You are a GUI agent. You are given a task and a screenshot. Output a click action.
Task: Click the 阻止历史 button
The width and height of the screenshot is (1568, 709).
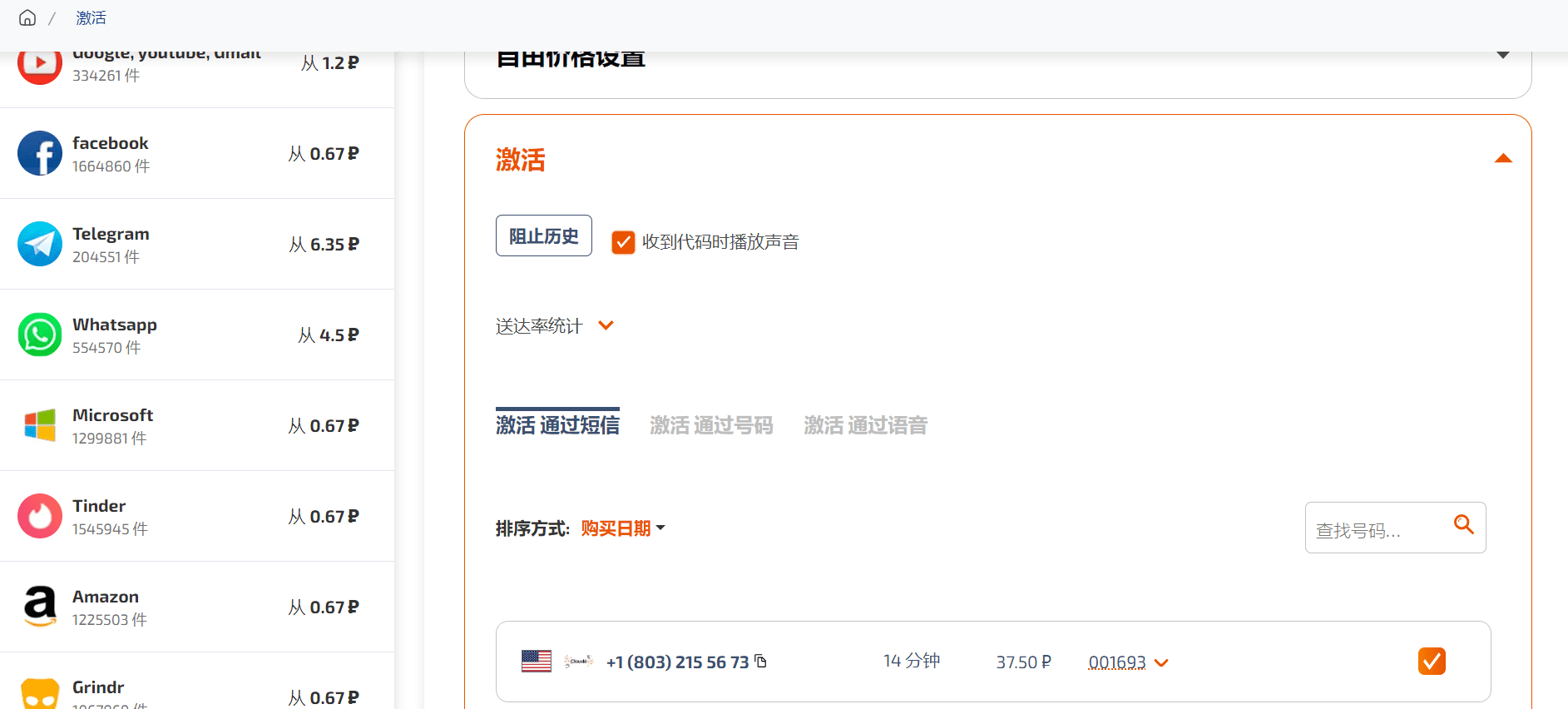click(544, 236)
